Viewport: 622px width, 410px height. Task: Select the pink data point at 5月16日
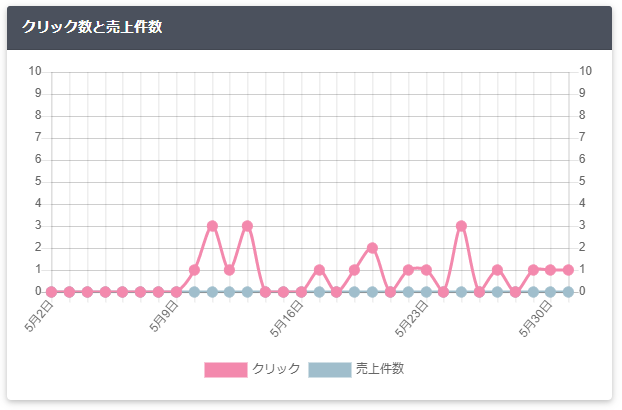(x=301, y=292)
